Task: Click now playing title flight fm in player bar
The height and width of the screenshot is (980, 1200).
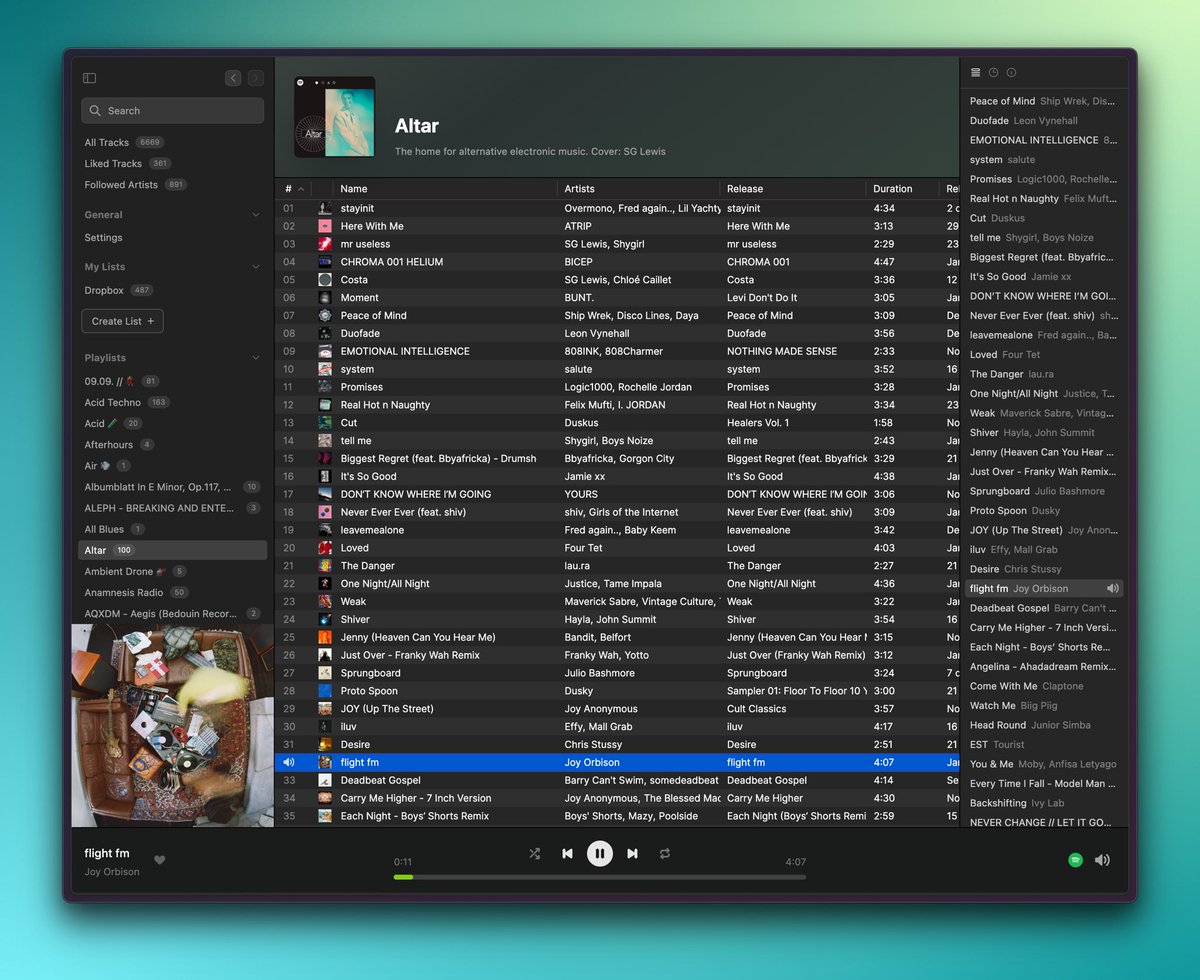Action: [107, 853]
